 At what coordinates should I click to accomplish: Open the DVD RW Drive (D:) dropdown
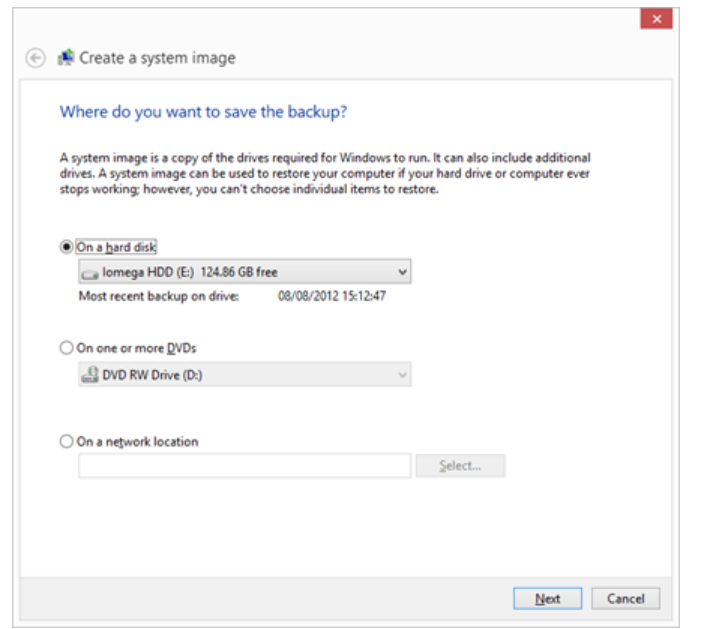245,375
